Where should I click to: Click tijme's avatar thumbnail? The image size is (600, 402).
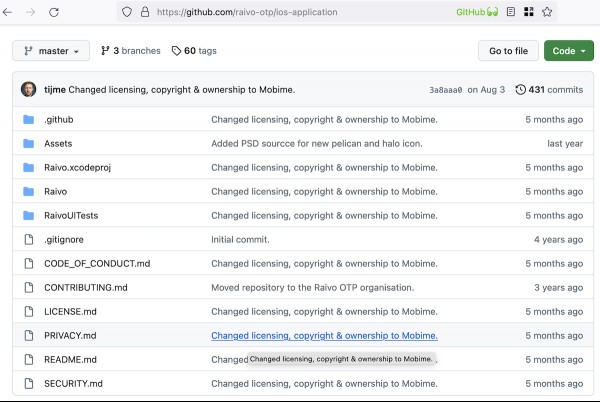coord(28,90)
